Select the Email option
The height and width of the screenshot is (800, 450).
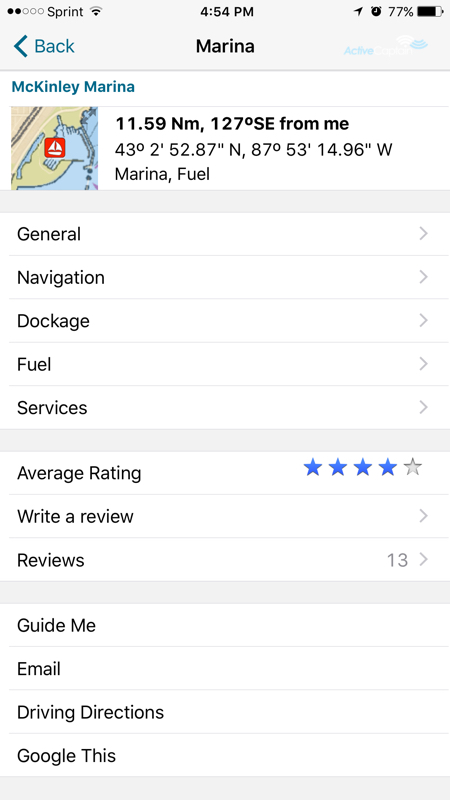tap(225, 668)
